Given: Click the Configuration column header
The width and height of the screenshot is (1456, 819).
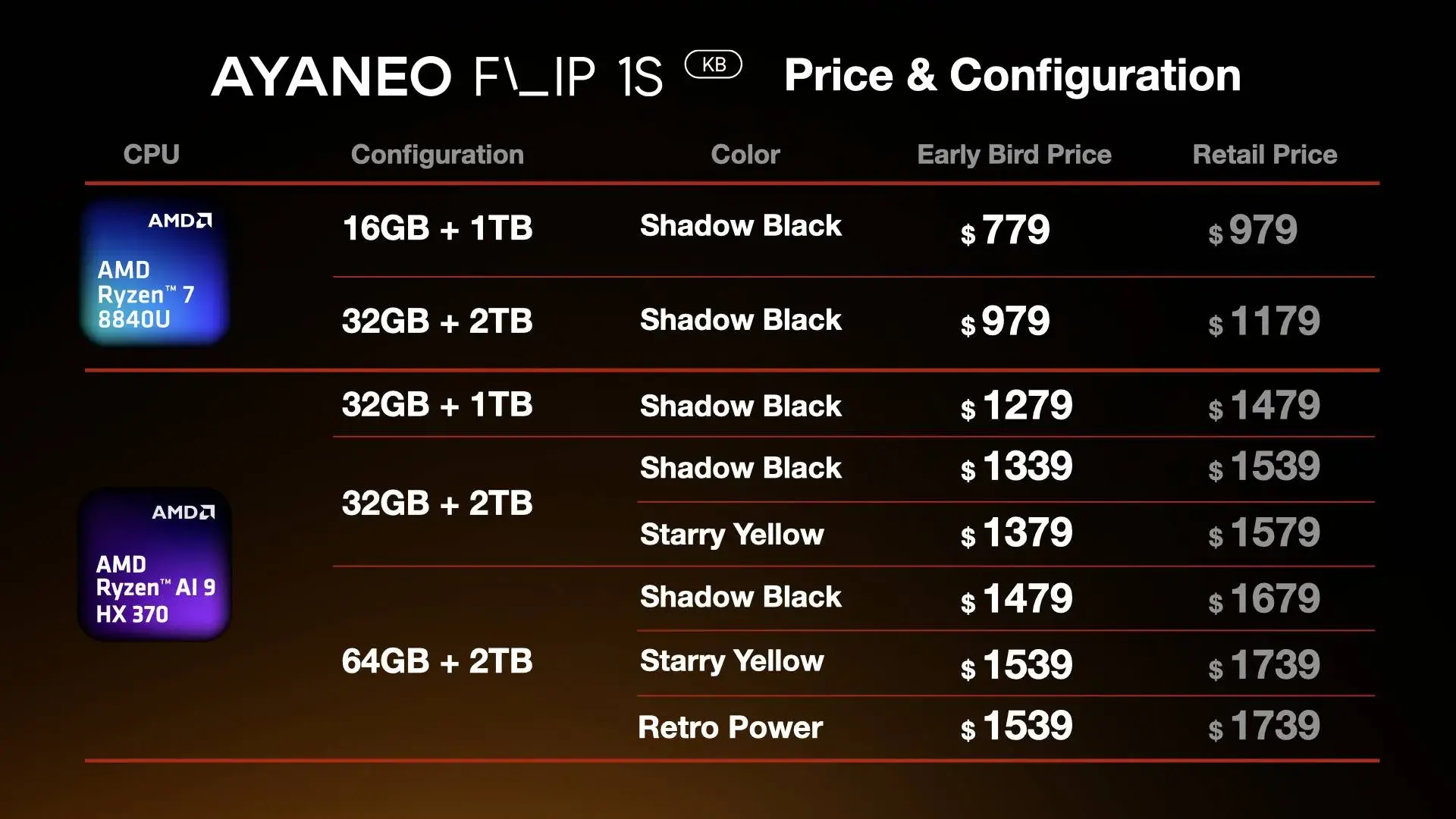Looking at the screenshot, I should pos(438,155).
